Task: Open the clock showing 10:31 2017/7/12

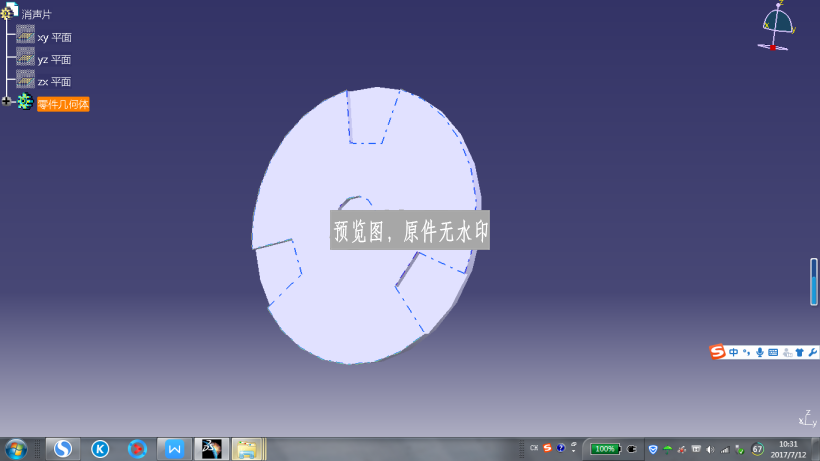Action: point(789,450)
